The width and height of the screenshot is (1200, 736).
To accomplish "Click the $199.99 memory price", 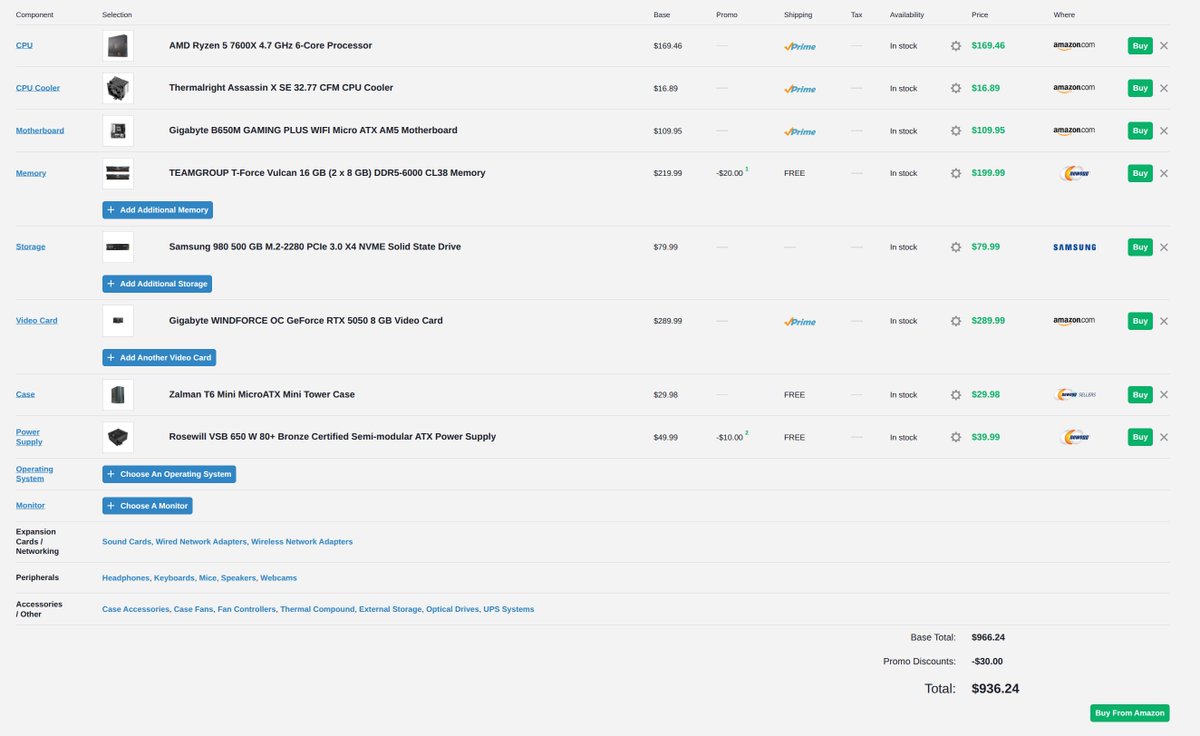I will point(988,173).
